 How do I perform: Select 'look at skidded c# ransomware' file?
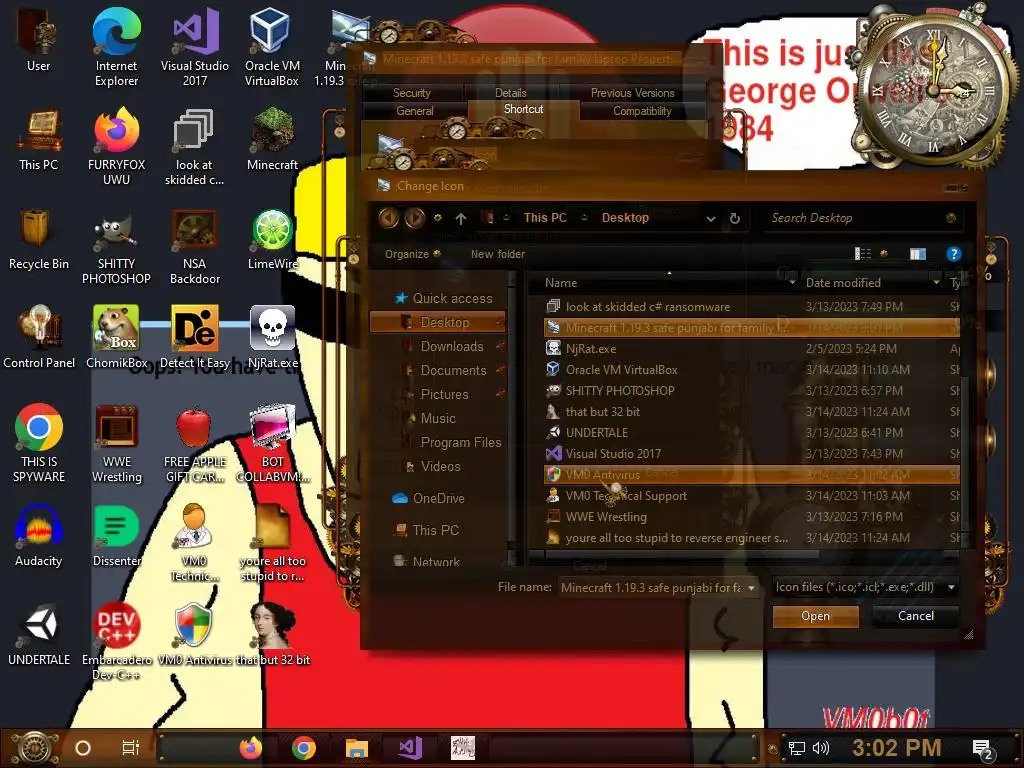[751, 306]
